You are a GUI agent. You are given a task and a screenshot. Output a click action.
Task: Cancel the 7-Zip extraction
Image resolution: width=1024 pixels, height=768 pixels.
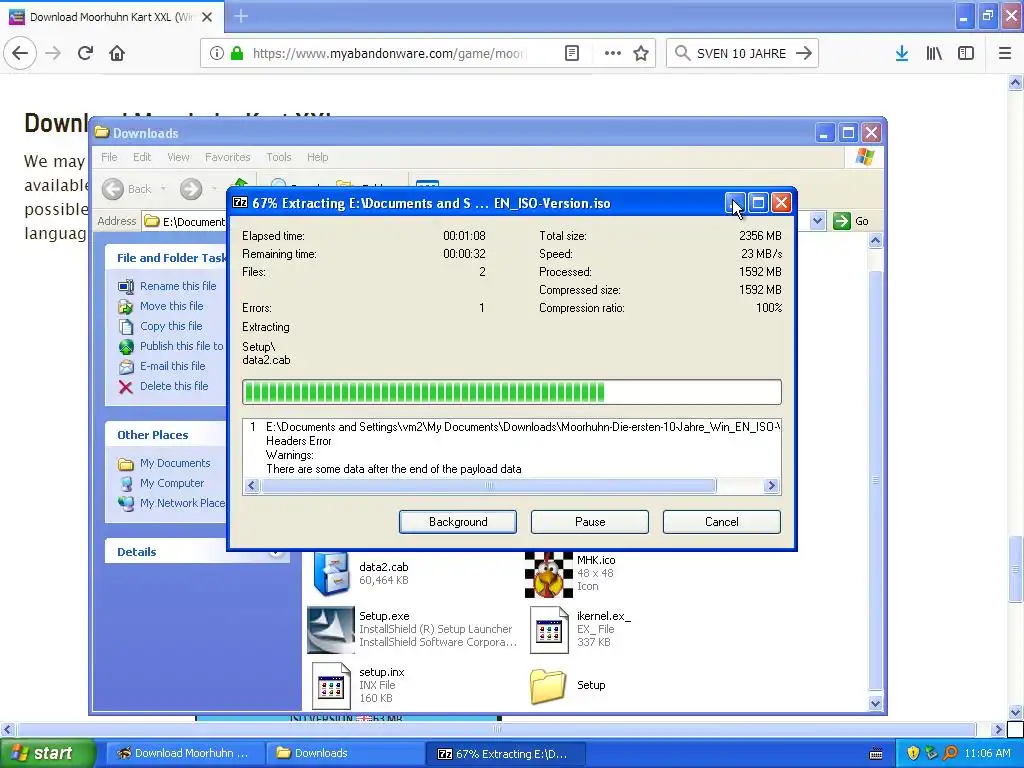tap(722, 522)
